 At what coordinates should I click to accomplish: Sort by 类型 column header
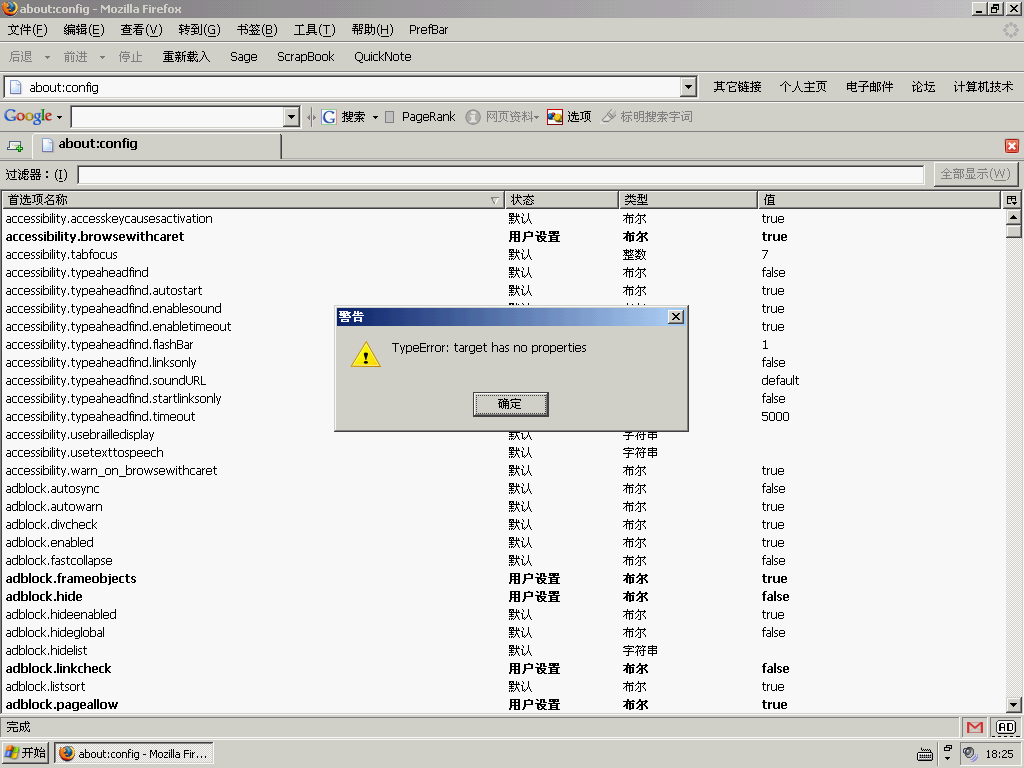[x=688, y=200]
